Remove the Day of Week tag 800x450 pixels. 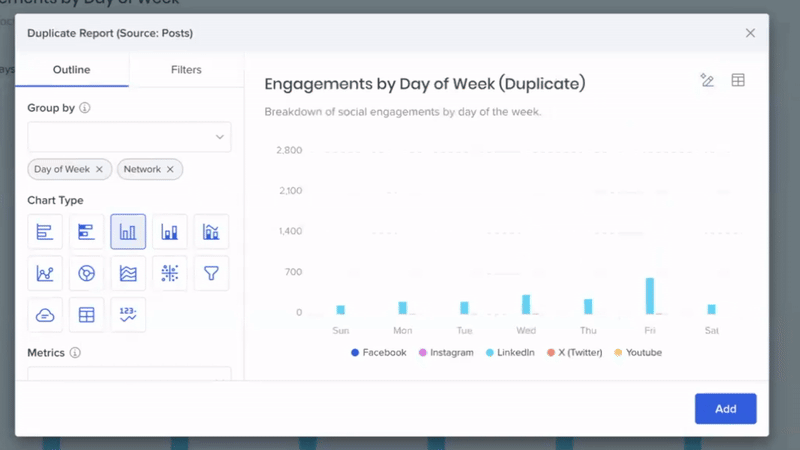[x=99, y=170]
